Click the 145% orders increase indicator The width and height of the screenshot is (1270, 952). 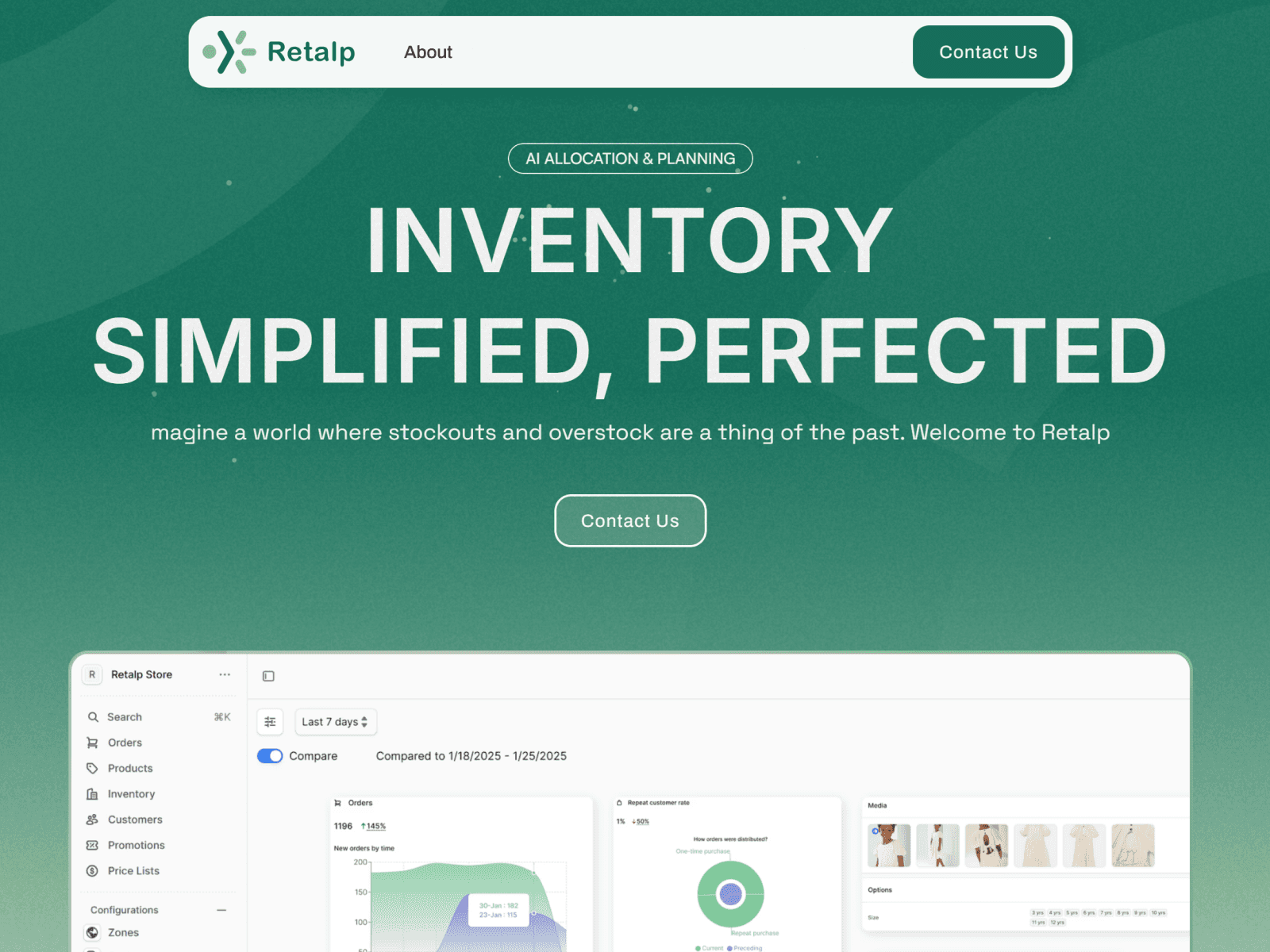[373, 826]
